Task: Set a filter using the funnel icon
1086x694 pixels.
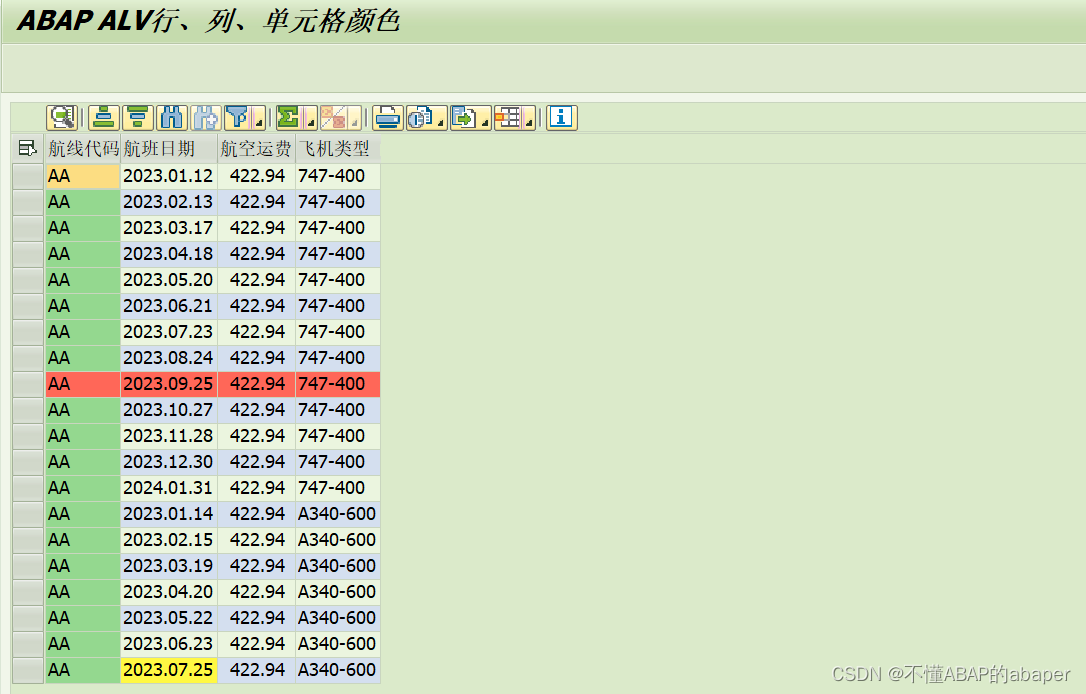Action: [x=238, y=118]
